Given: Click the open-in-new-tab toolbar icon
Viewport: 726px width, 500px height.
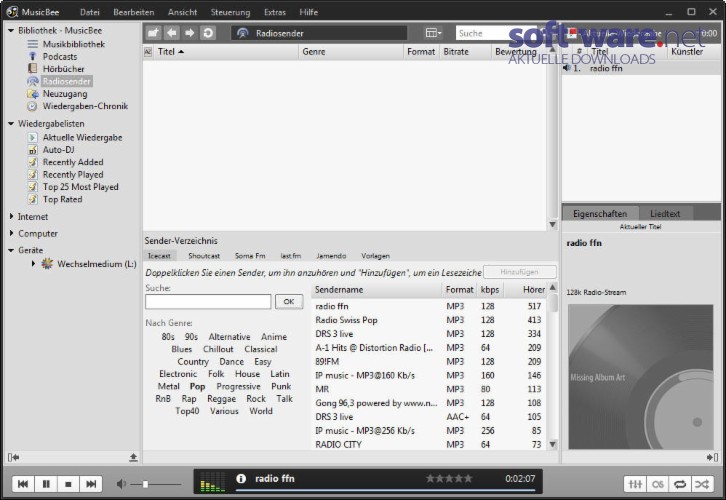Looking at the screenshot, I should pos(153,33).
